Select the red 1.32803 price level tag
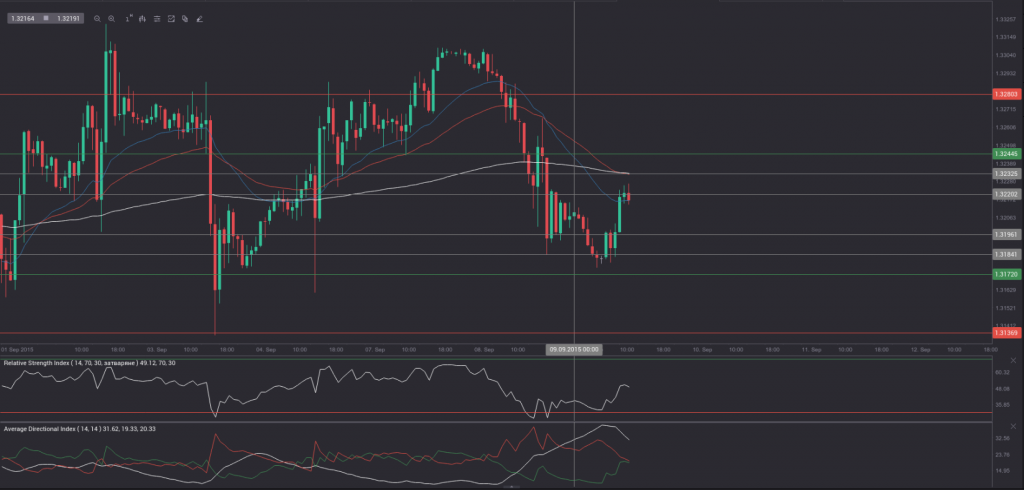Viewport: 1024px width, 490px height. [x=1006, y=94]
